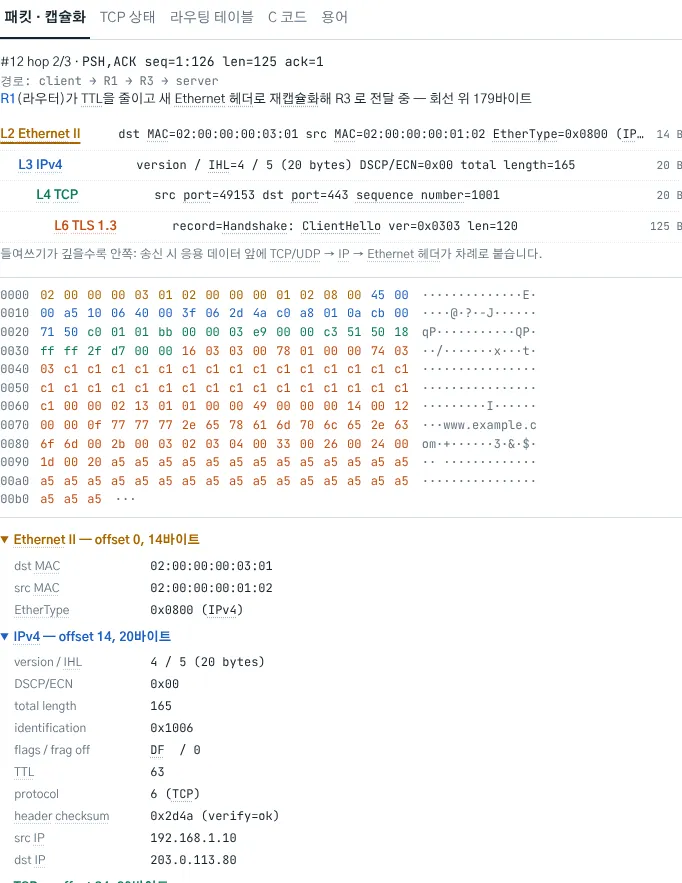Click the EtherType field label
This screenshot has width=682, height=883.
coord(42,610)
